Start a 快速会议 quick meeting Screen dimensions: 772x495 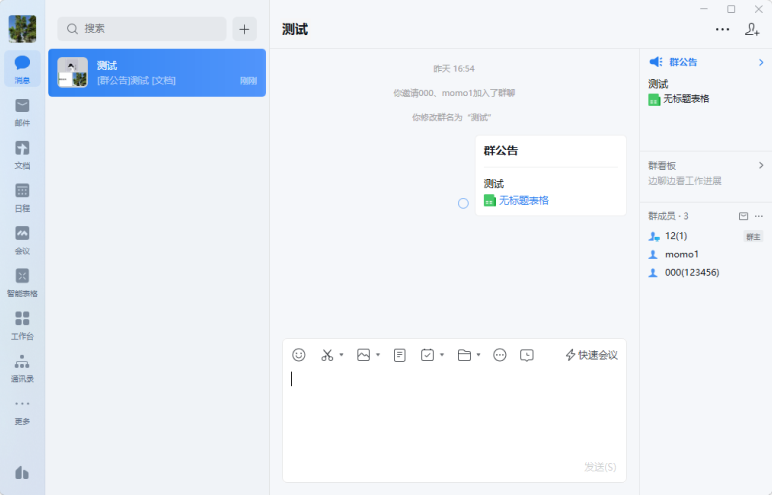[x=592, y=355]
